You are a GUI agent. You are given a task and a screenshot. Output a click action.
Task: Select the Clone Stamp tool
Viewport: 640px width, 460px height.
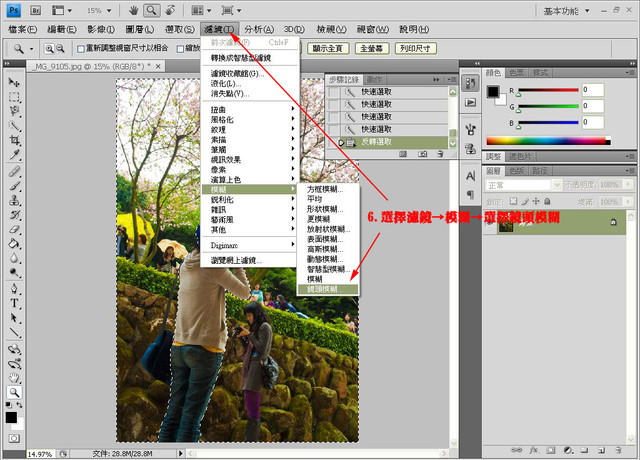click(x=14, y=200)
